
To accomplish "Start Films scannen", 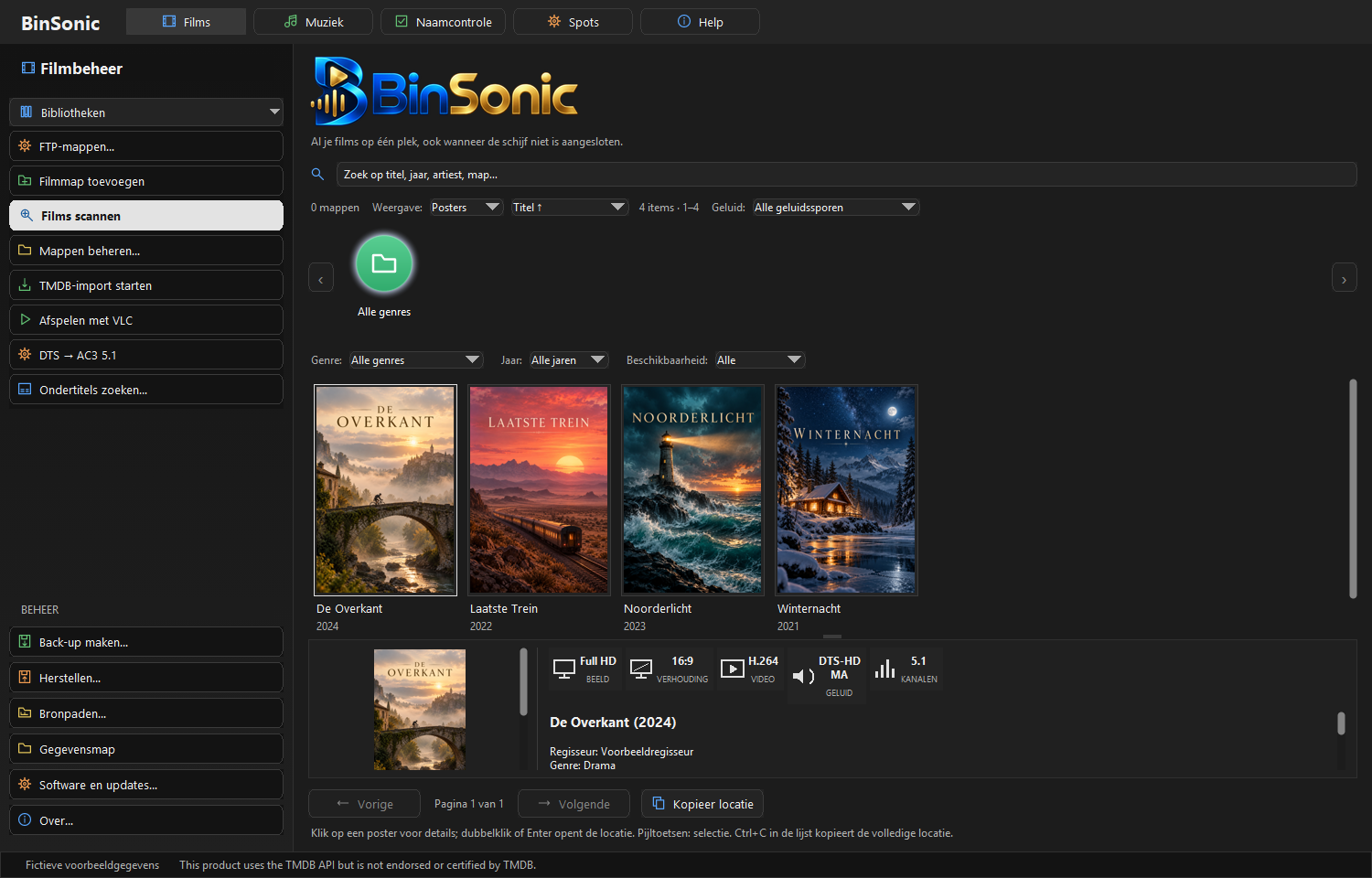I will [x=146, y=216].
